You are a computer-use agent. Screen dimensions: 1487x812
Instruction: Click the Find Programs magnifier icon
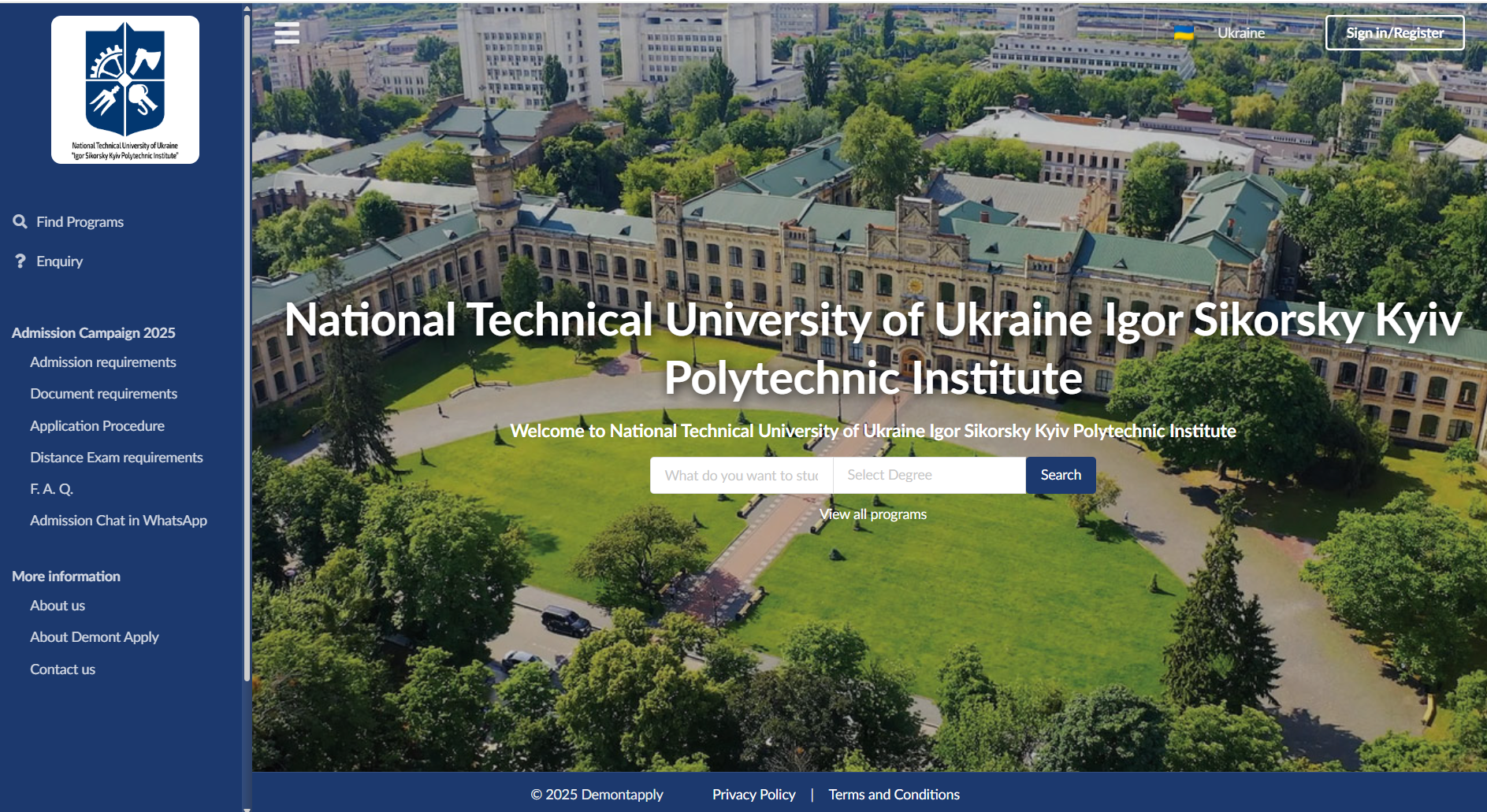pos(20,222)
